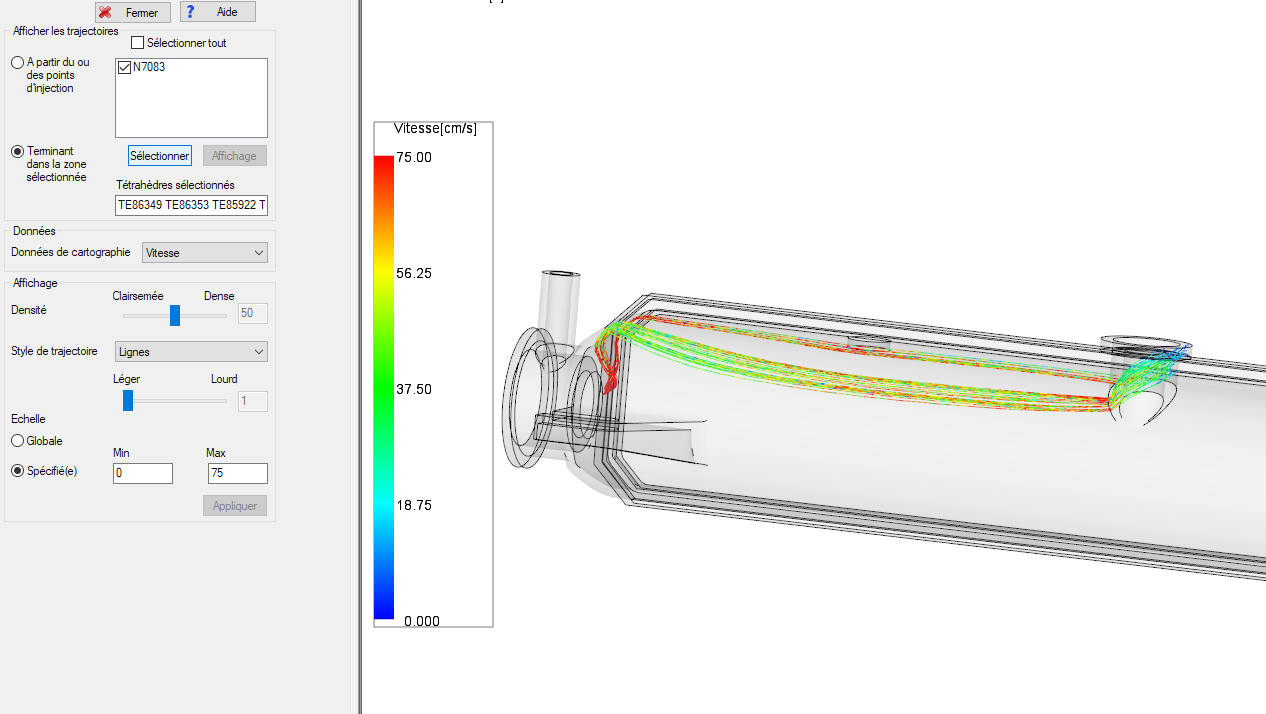
Task: Click the Tétraèdres sélectionnés text field
Action: click(191, 205)
